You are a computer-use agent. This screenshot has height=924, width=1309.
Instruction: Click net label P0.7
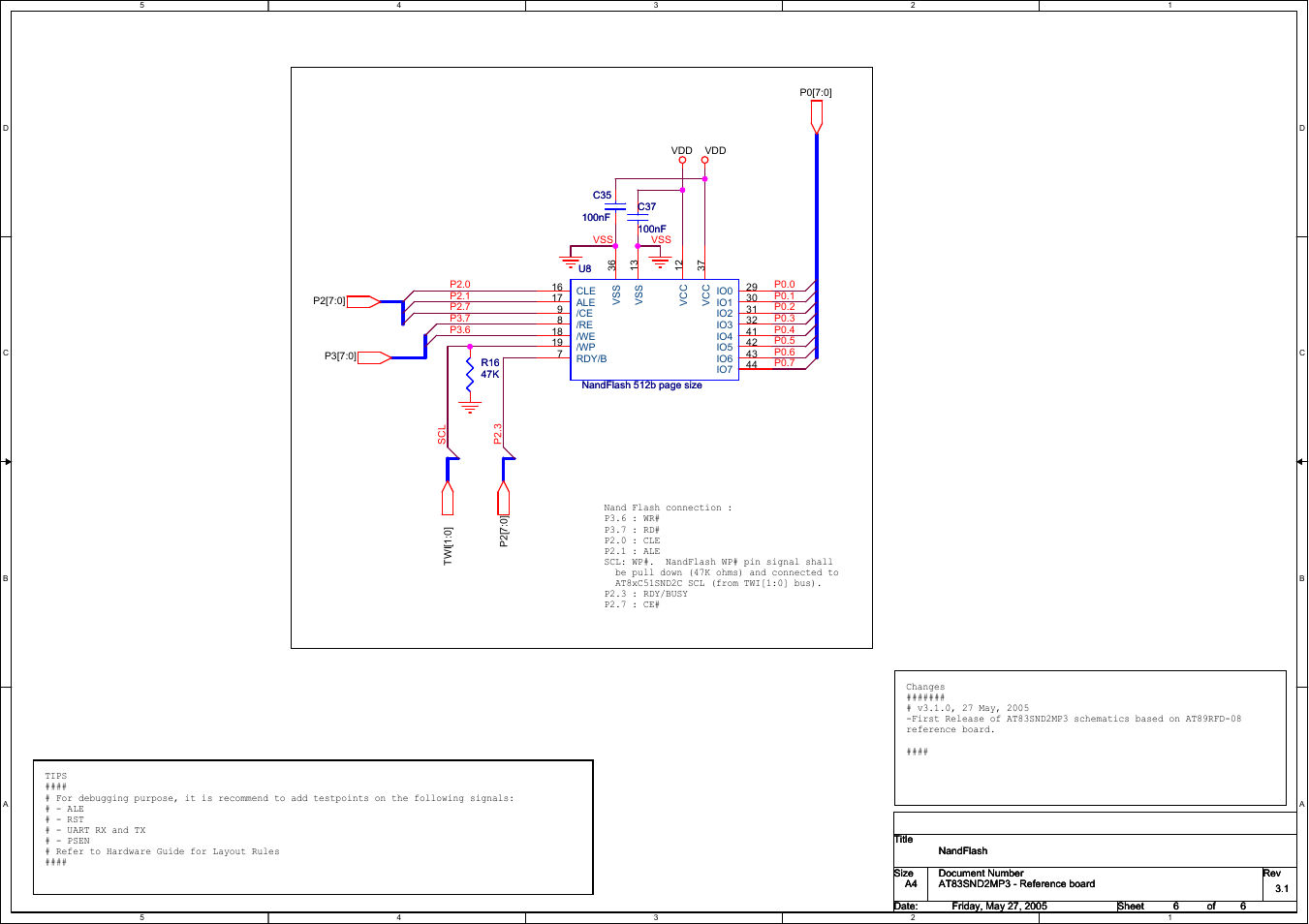(x=784, y=362)
